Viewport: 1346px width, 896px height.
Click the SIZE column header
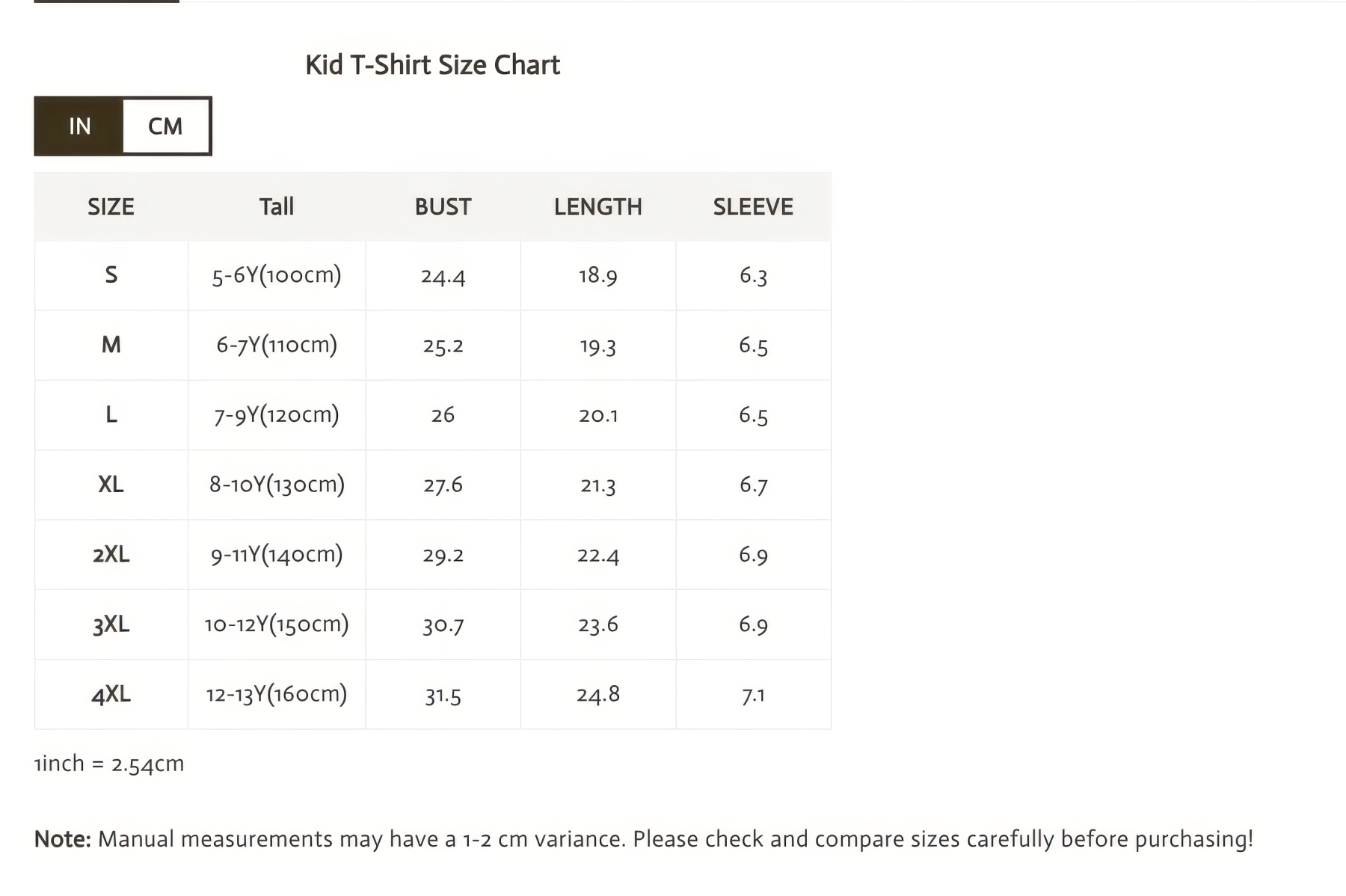click(x=111, y=206)
